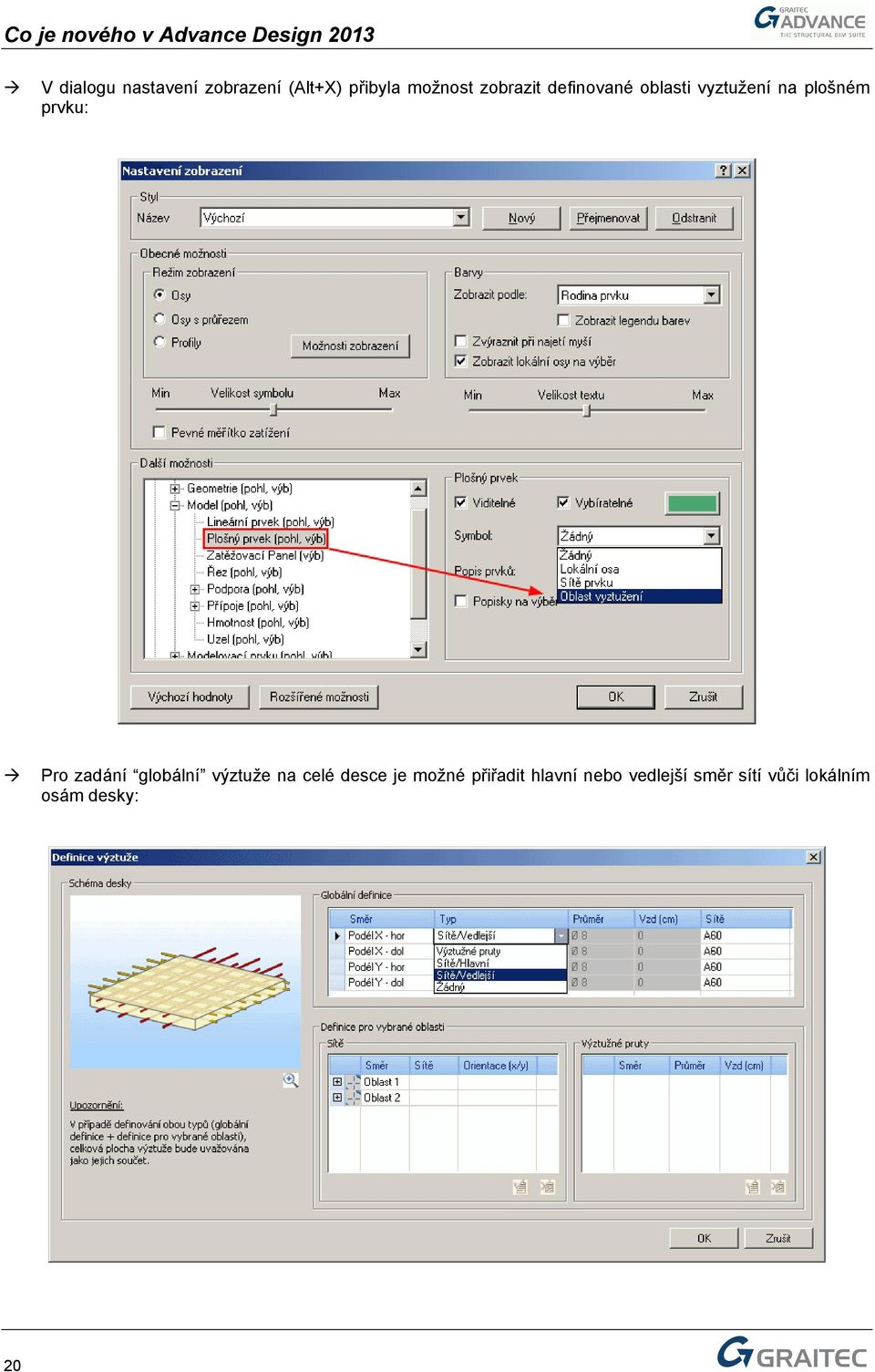875x1372 pixels.
Task: Open Možnosti zobrazení button
Action: point(350,346)
